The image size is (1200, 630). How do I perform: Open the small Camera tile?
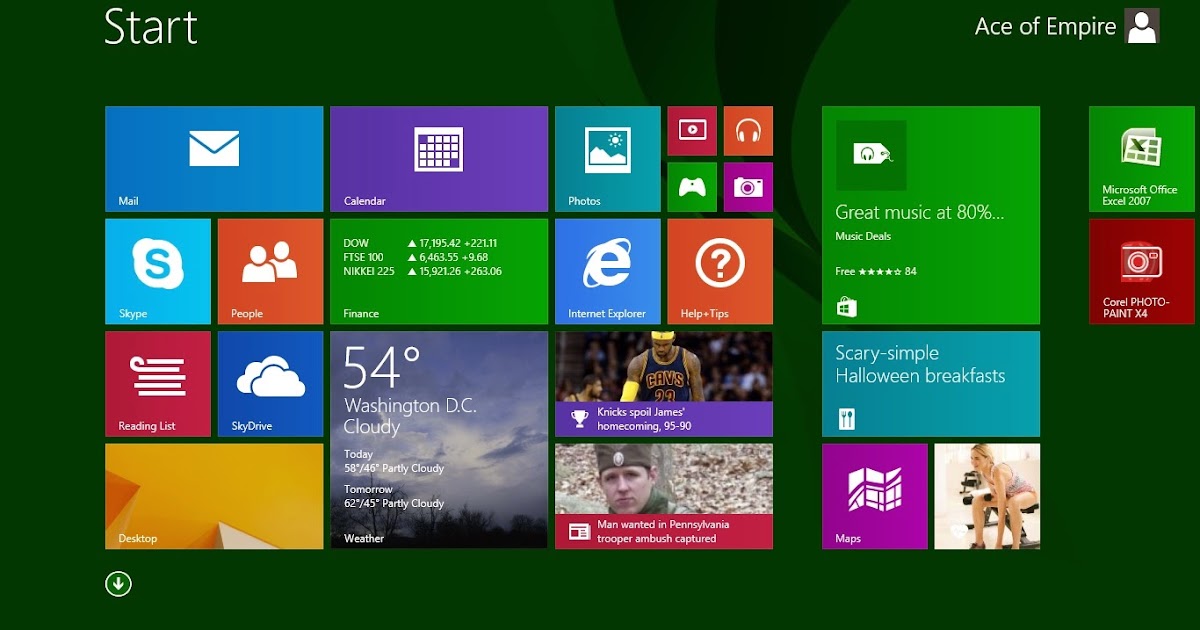click(748, 187)
